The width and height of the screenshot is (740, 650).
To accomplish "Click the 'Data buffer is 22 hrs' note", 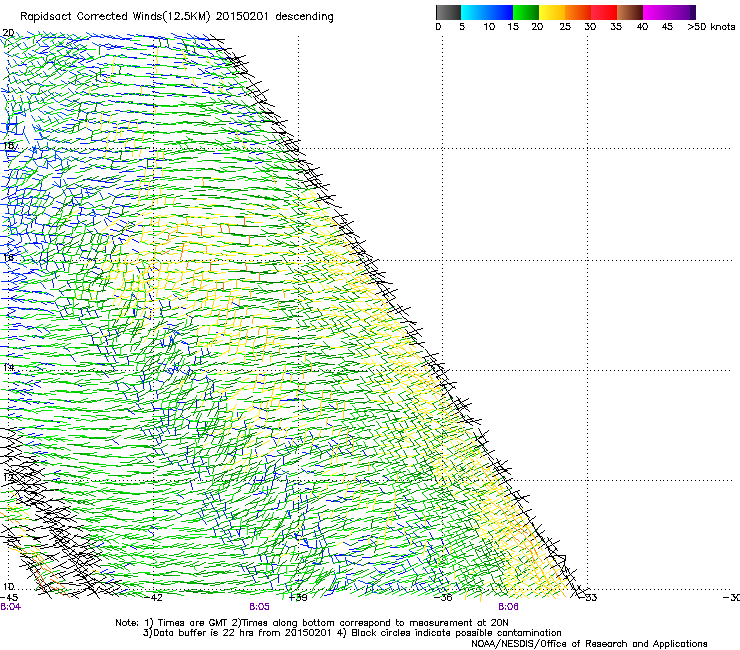I will coord(202,633).
